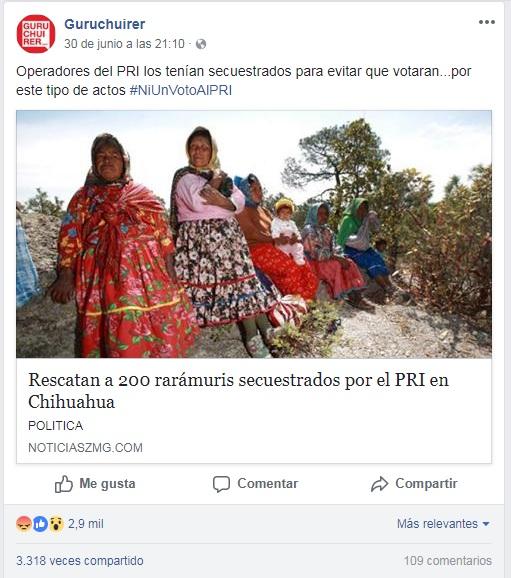Open the Guruchuirer page name link
The width and height of the screenshot is (511, 578).
105,24
